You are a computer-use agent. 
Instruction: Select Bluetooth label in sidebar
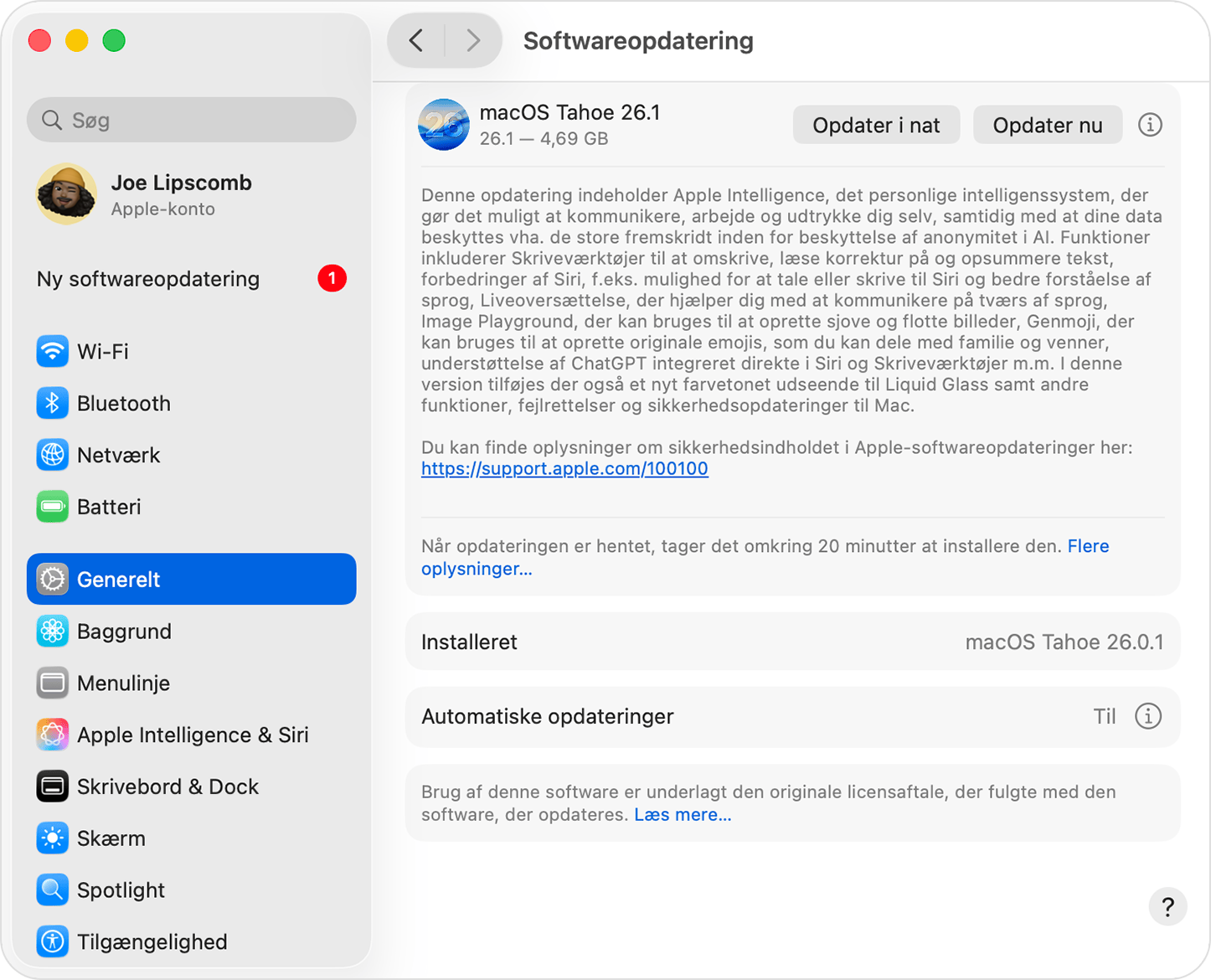[x=124, y=403]
